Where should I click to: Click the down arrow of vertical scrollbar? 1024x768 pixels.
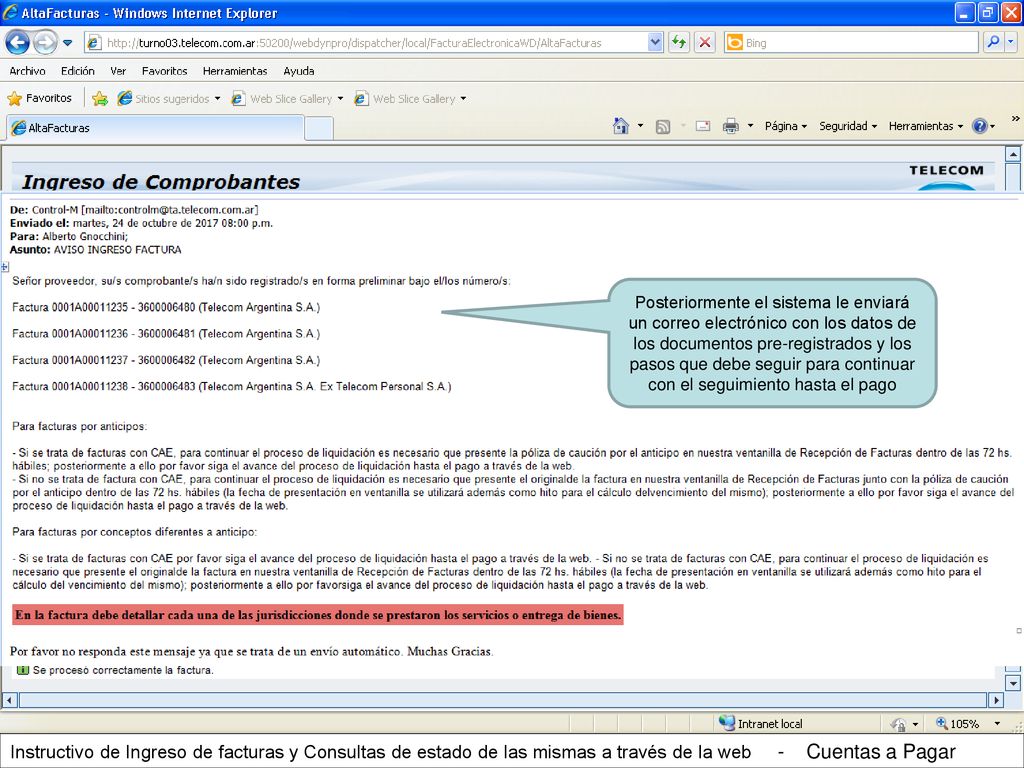click(1012, 684)
